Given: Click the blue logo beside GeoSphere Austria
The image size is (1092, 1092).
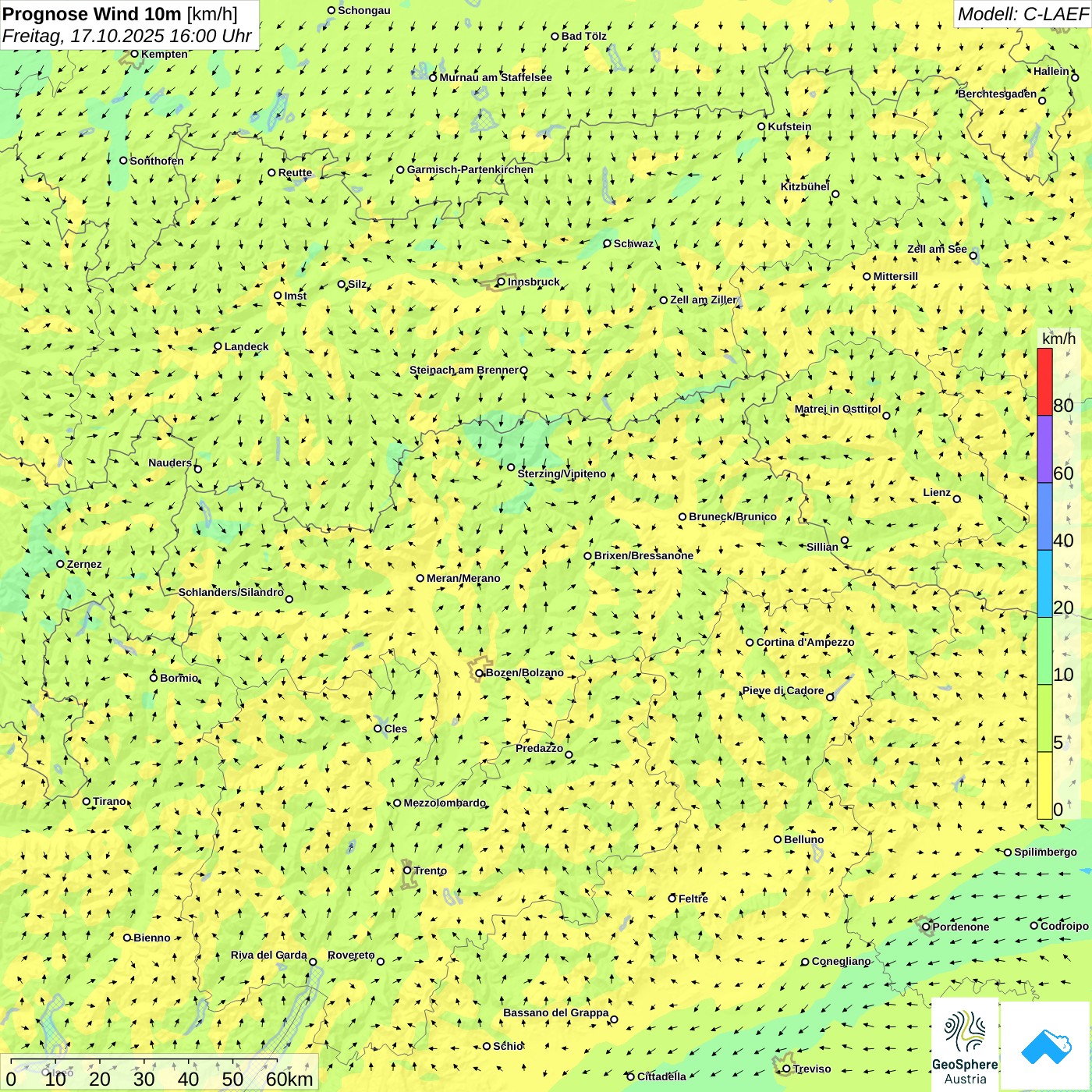Looking at the screenshot, I should pyautogui.click(x=1045, y=1046).
